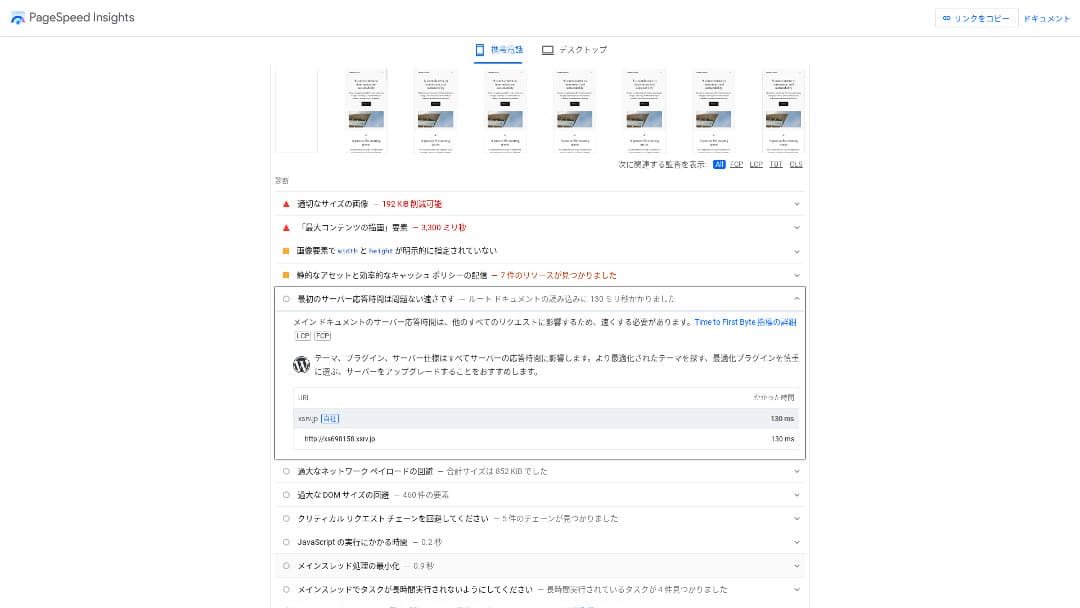Click red triangle icon beside 適切なサイズの画像

286,204
